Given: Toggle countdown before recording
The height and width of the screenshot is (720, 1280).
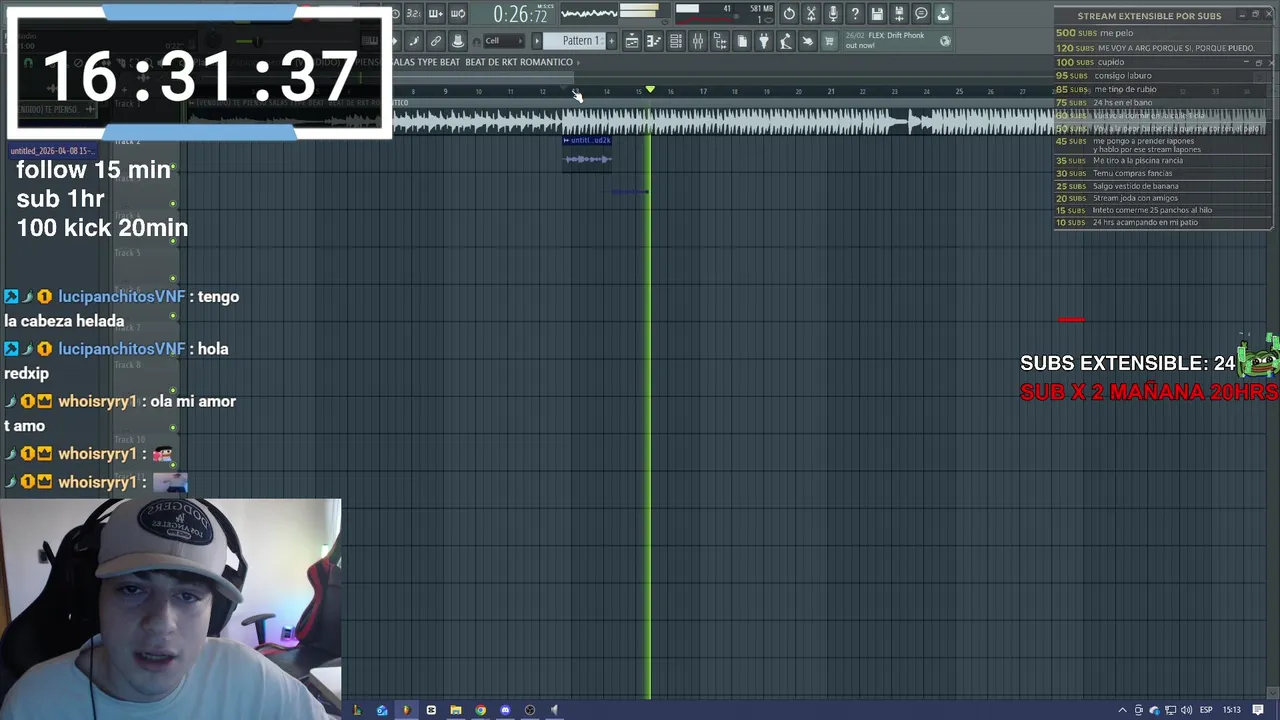Looking at the screenshot, I should pyautogui.click(x=413, y=14).
